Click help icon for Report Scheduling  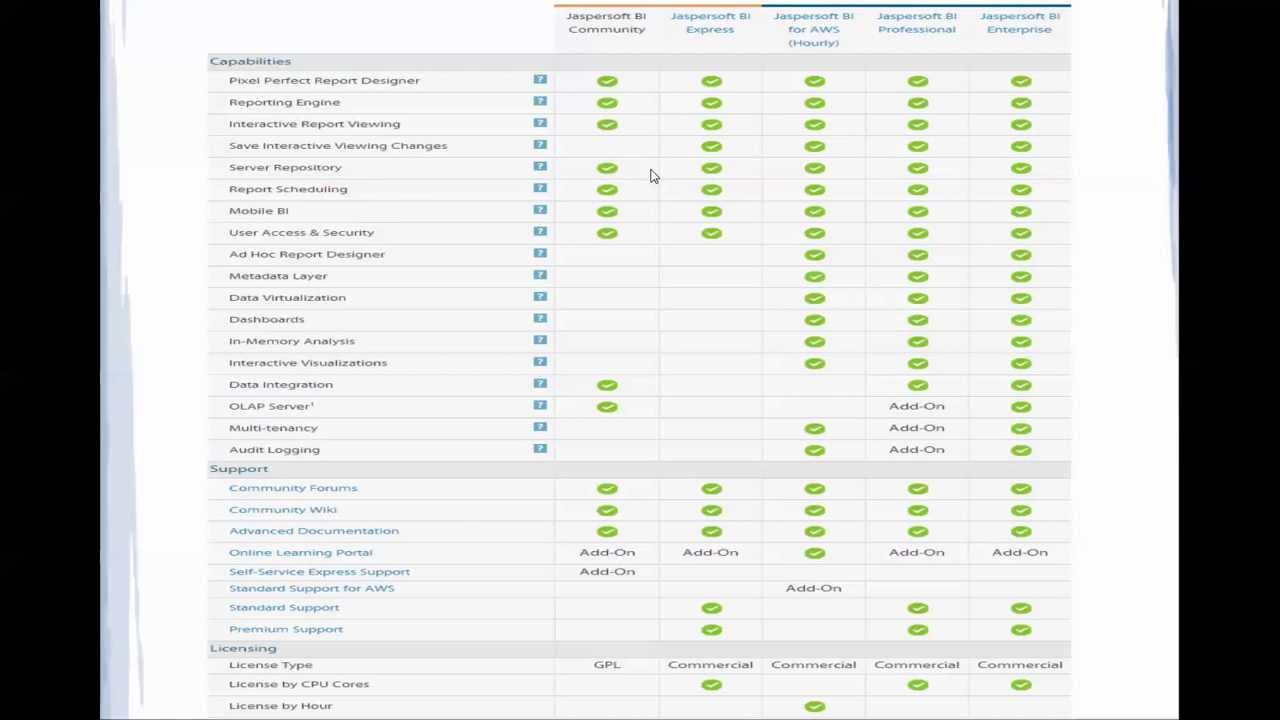point(540,188)
